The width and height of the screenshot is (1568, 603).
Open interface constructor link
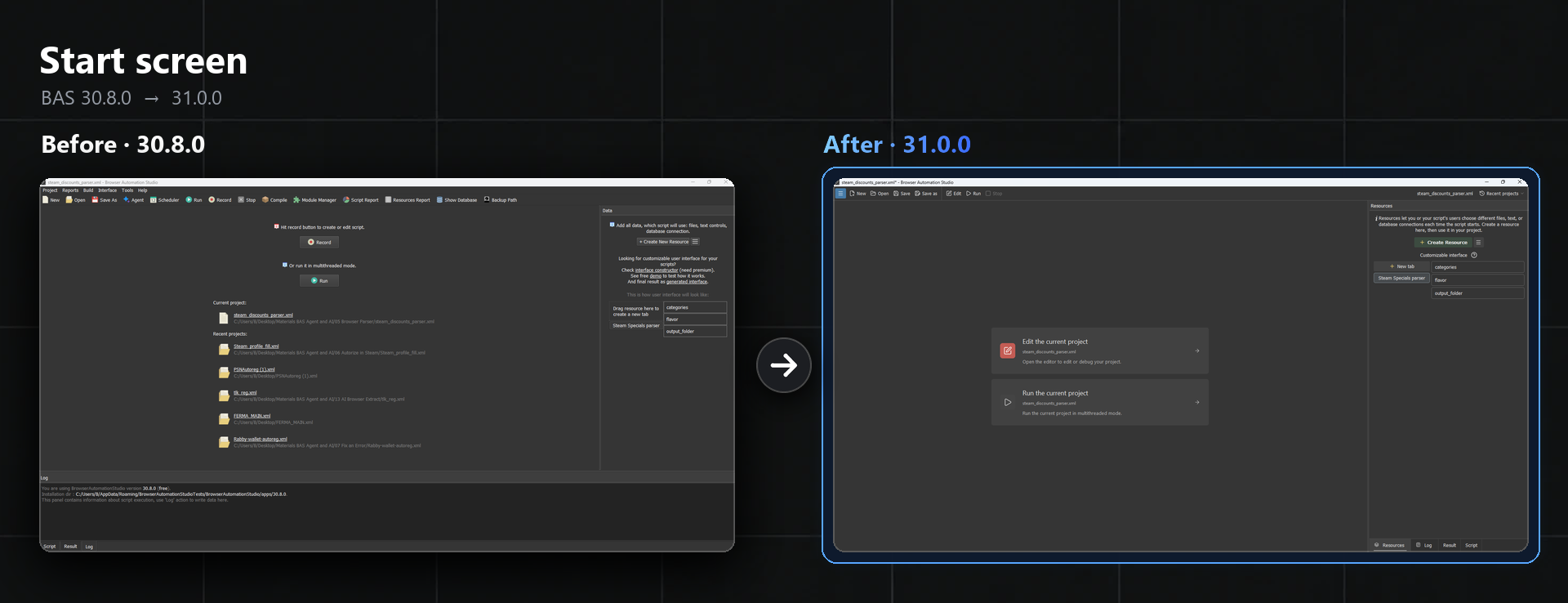tap(657, 270)
